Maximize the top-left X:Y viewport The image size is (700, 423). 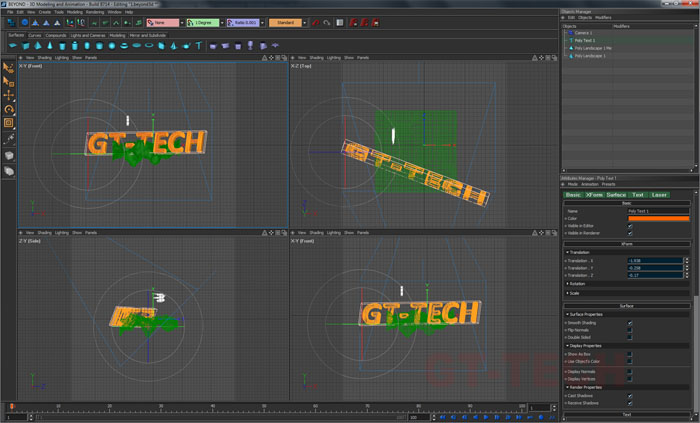284,58
